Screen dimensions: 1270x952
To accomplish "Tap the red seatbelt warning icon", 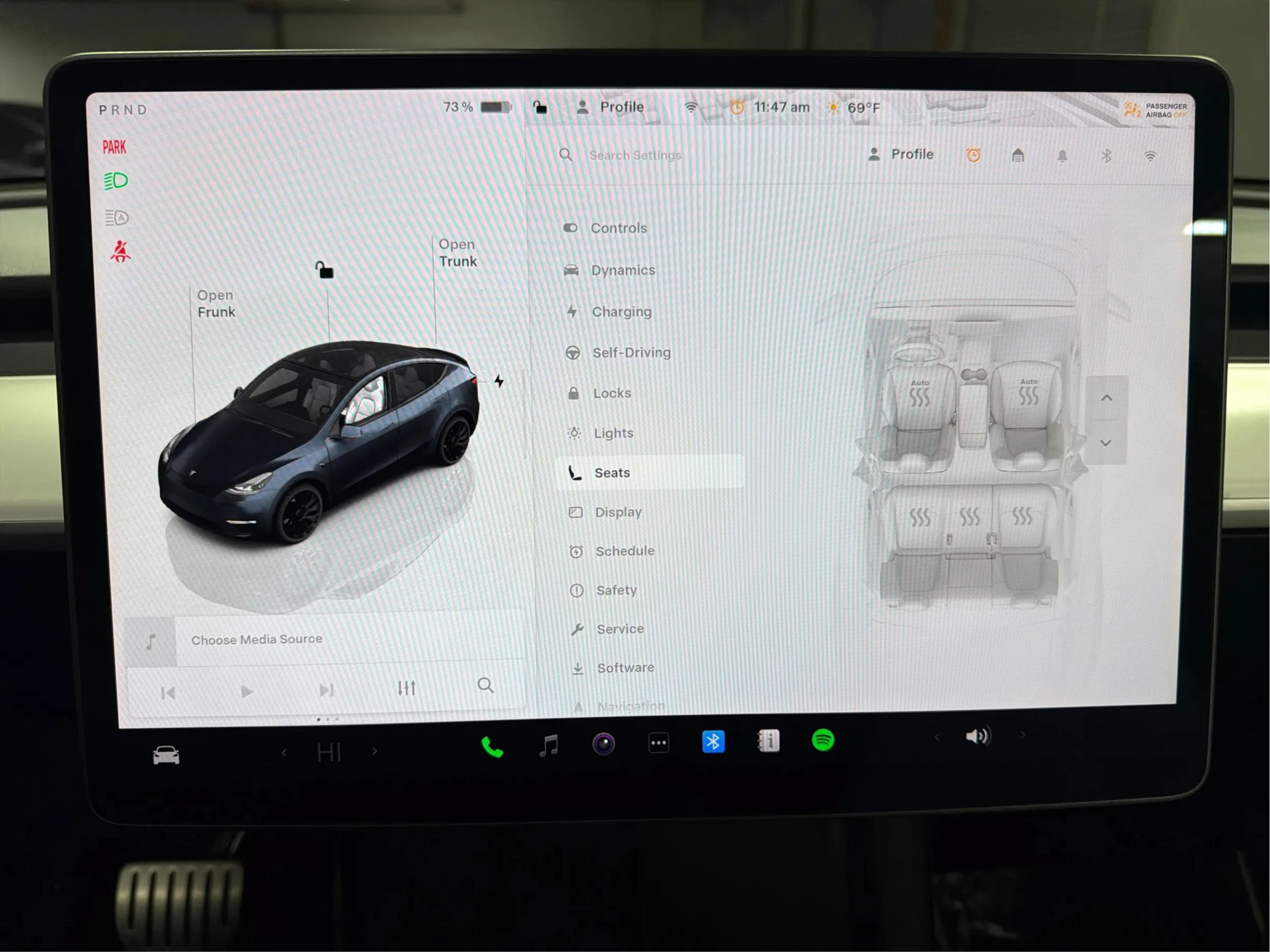I will (x=120, y=251).
